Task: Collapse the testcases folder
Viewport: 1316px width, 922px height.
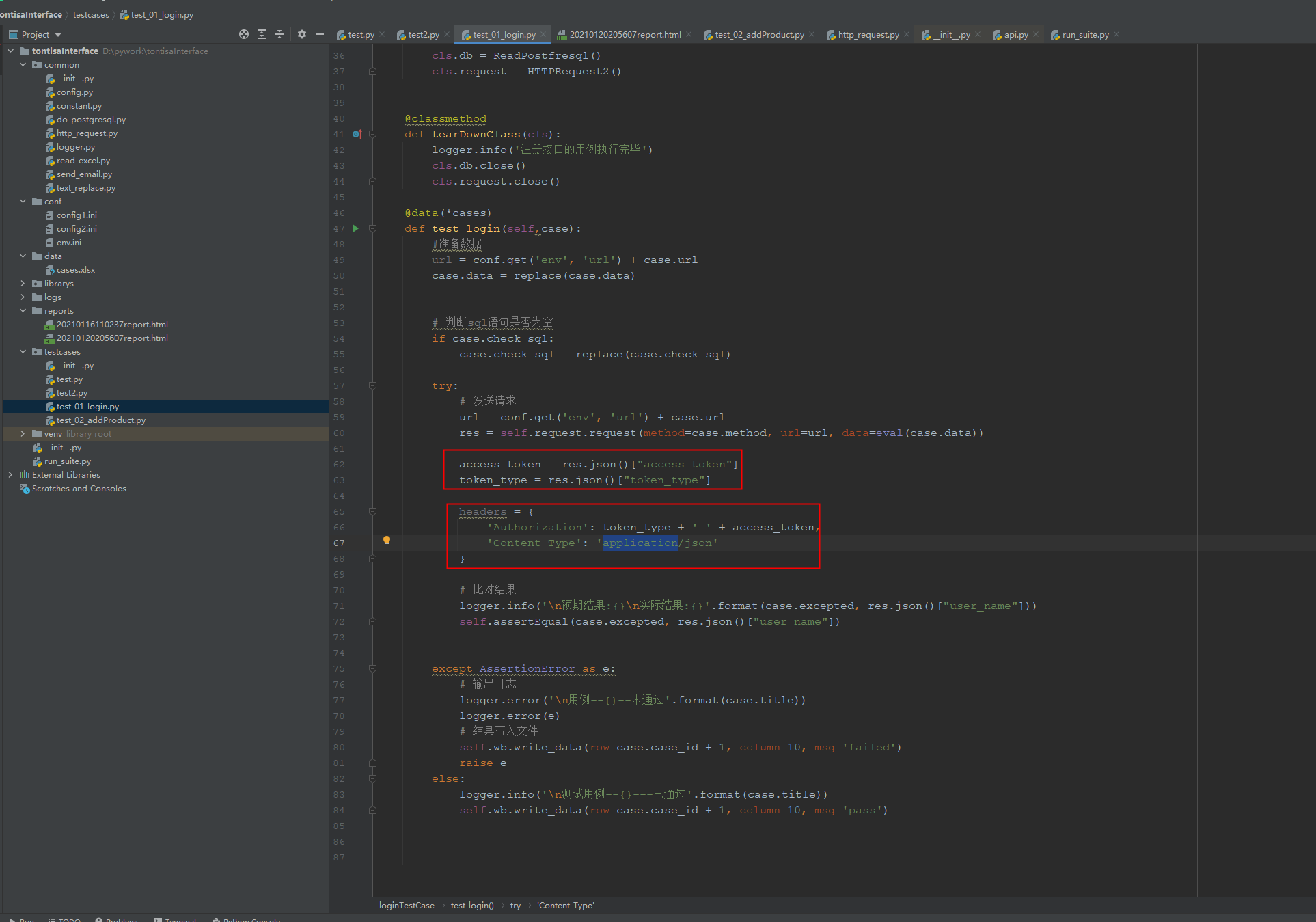Action: tap(23, 351)
